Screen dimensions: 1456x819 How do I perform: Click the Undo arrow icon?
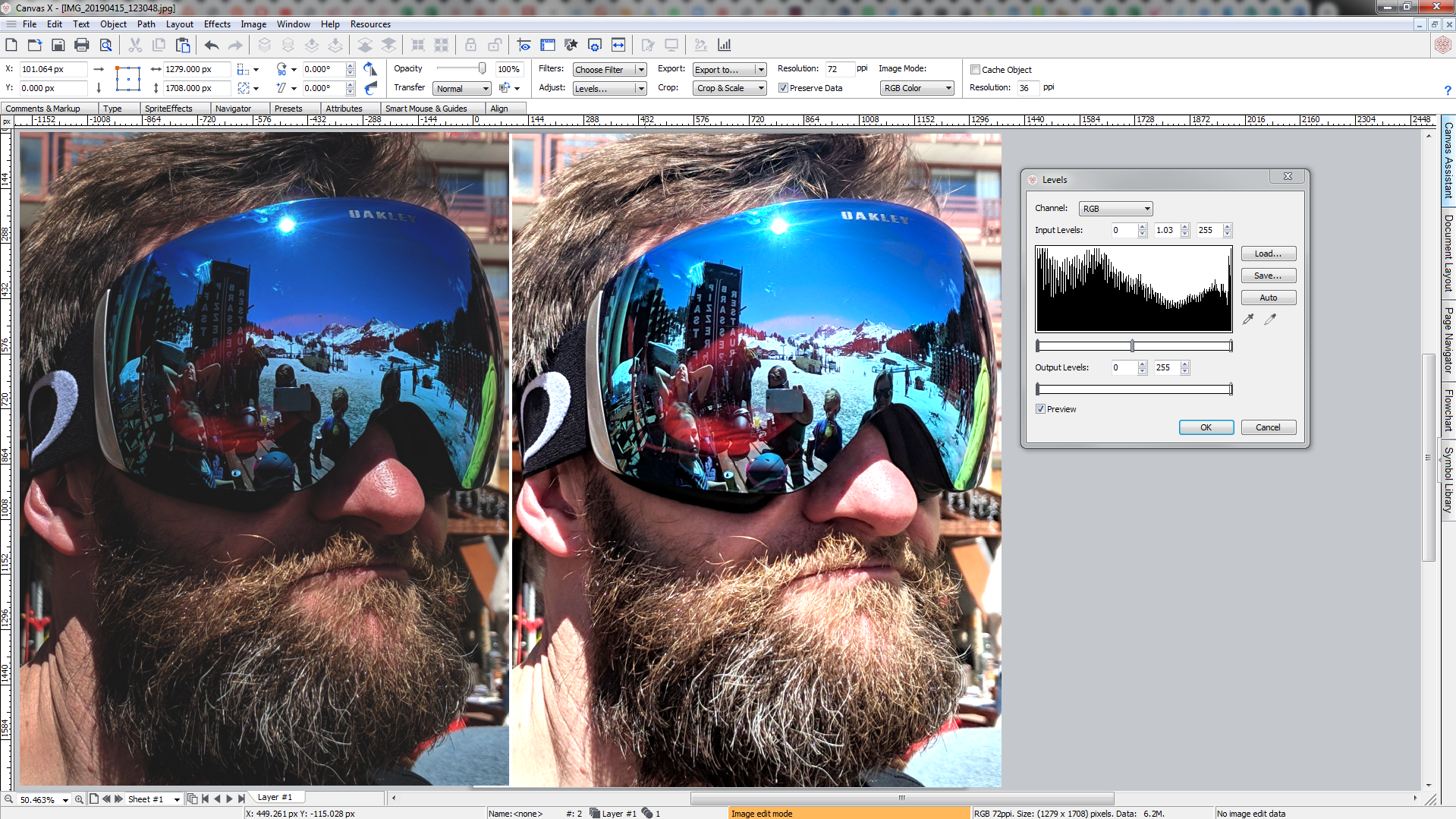coord(212,46)
